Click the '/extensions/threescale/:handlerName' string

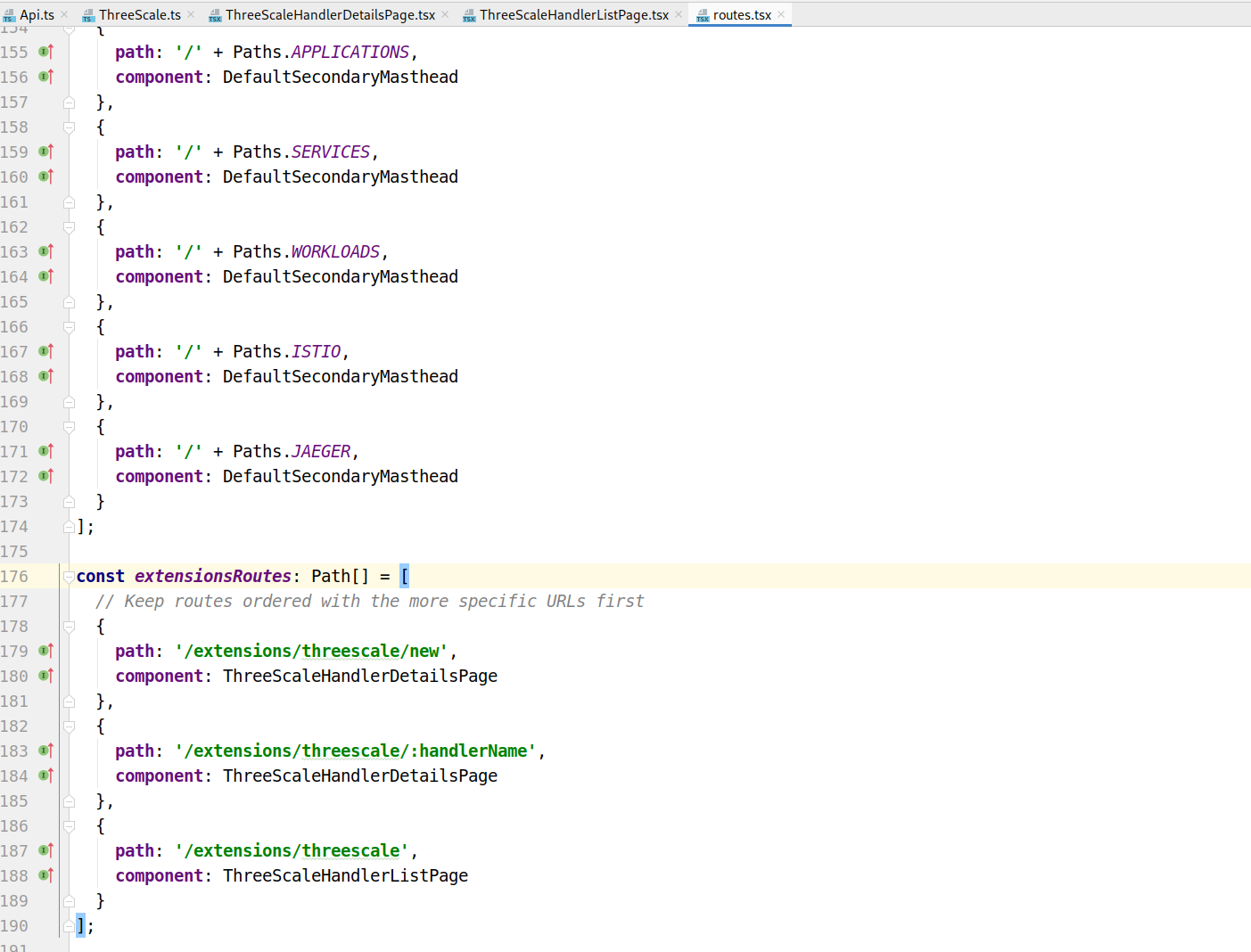(356, 751)
